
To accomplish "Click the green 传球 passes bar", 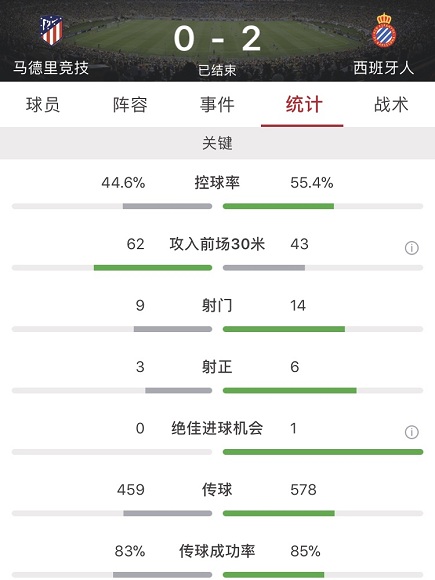I will pyautogui.click(x=279, y=513).
